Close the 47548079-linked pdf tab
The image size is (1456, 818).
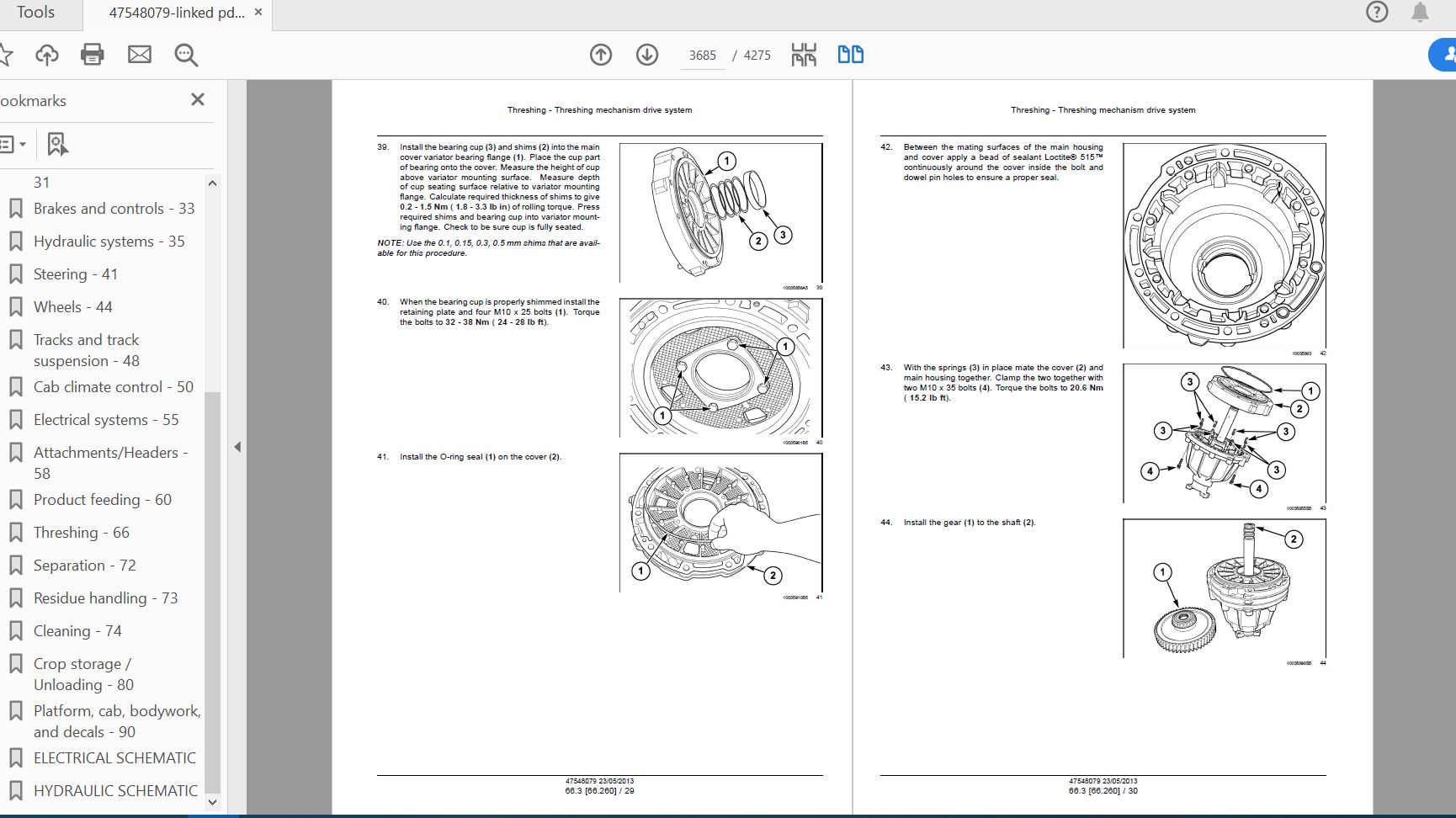tap(258, 13)
